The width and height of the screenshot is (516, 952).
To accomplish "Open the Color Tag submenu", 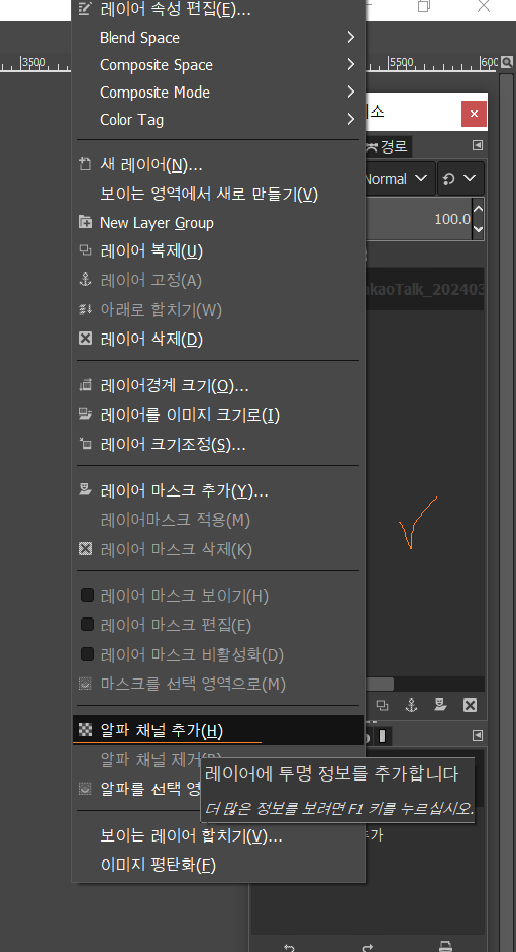I will point(219,120).
